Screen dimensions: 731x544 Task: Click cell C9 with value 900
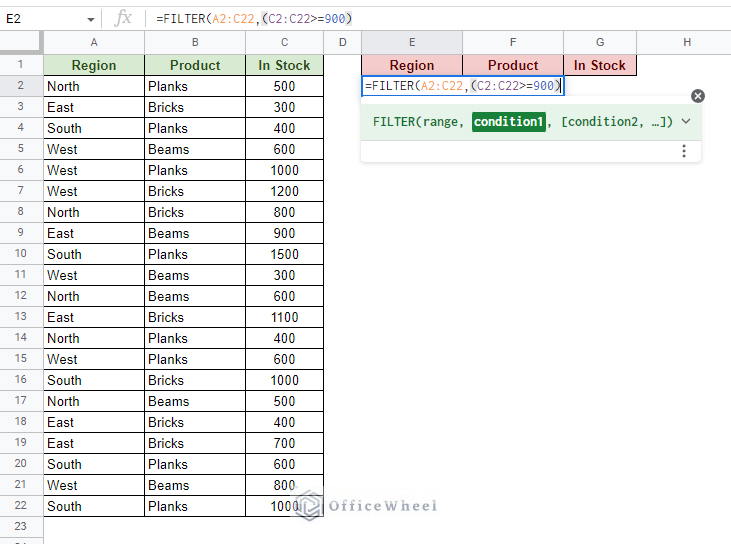point(284,233)
